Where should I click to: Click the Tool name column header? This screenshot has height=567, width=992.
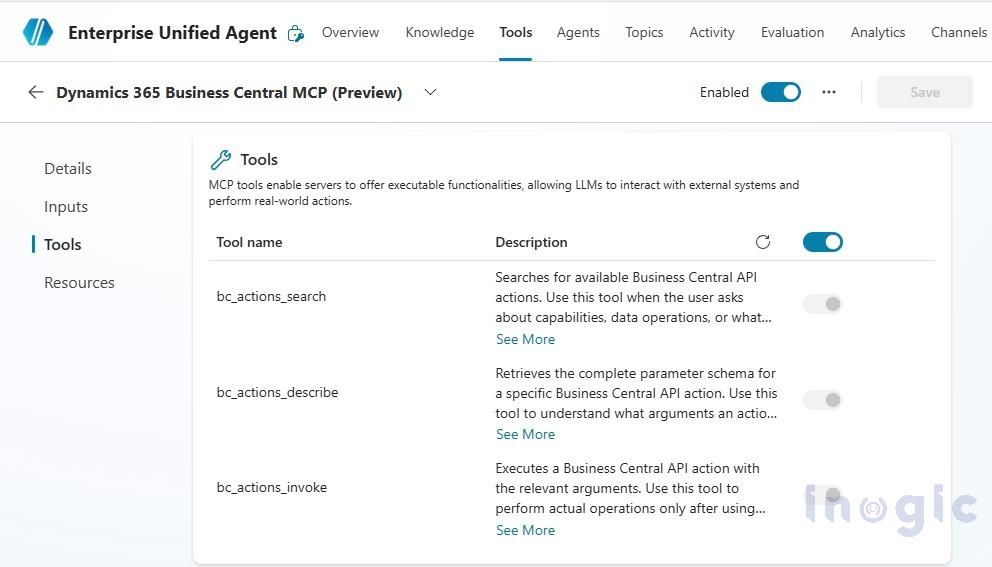coord(249,242)
